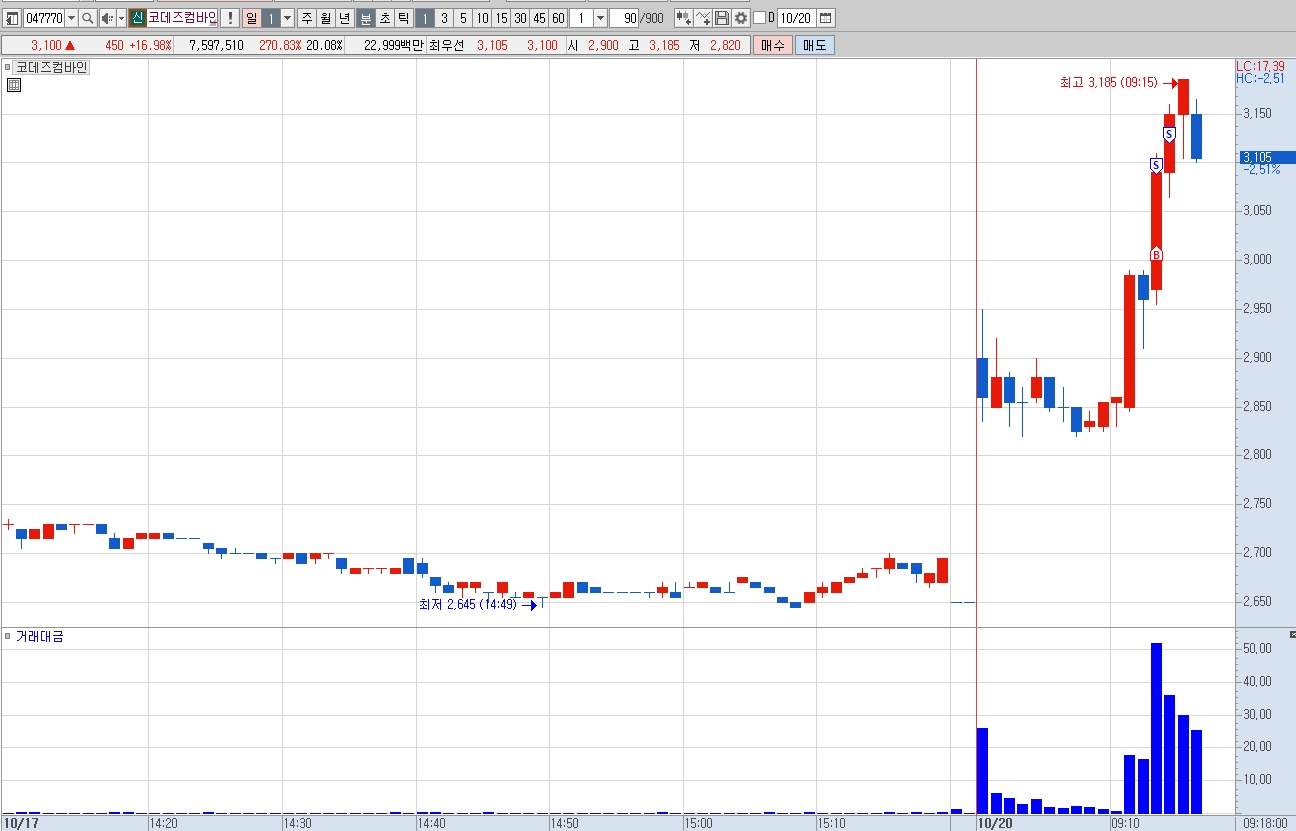Viewport: 1296px width, 831px height.
Task: Click the 최고 3,185 (09:15) high label
Action: (x=1109, y=83)
